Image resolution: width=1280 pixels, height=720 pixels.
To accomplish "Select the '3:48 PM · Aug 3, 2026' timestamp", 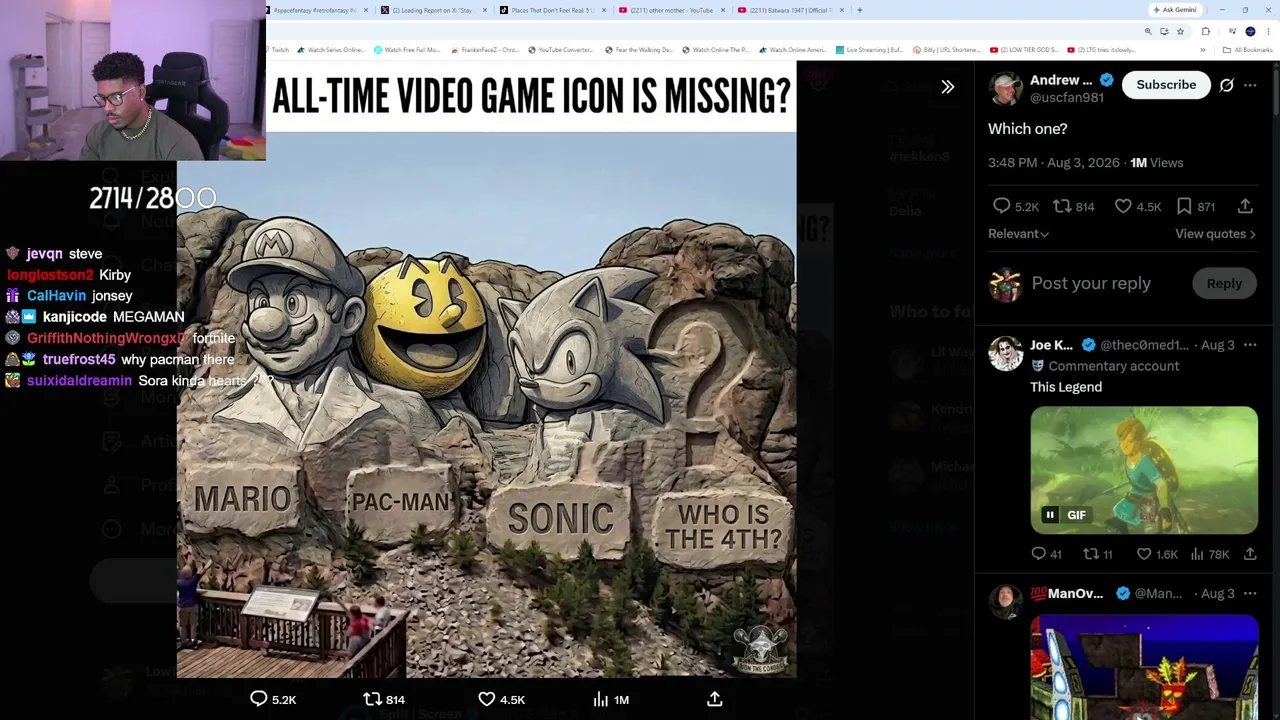I will coord(1054,163).
